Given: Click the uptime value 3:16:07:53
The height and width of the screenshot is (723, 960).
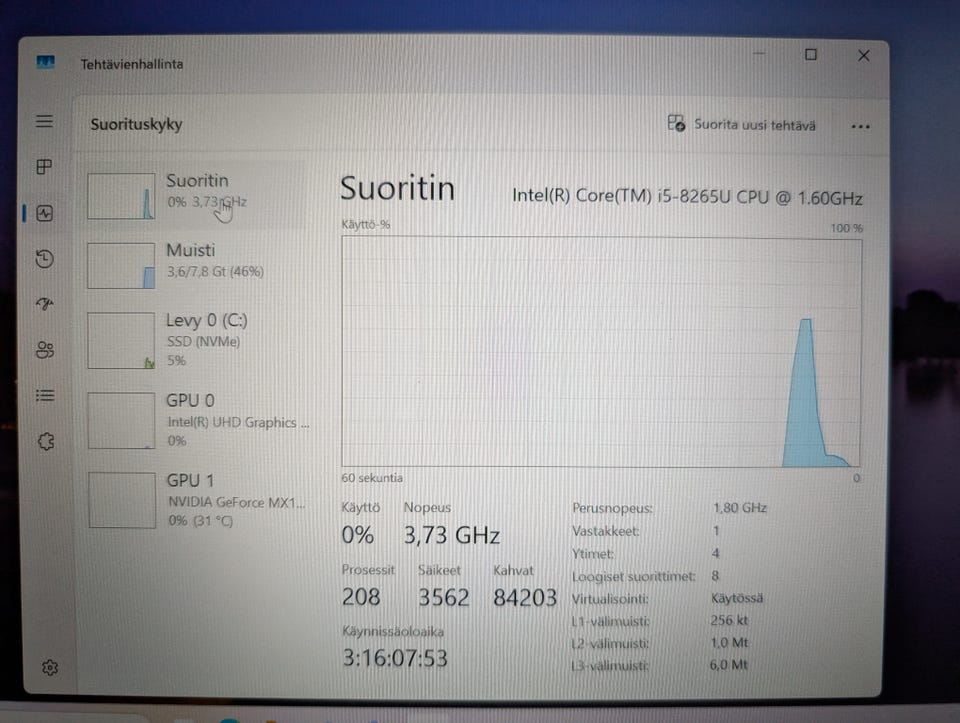Looking at the screenshot, I should (x=395, y=658).
